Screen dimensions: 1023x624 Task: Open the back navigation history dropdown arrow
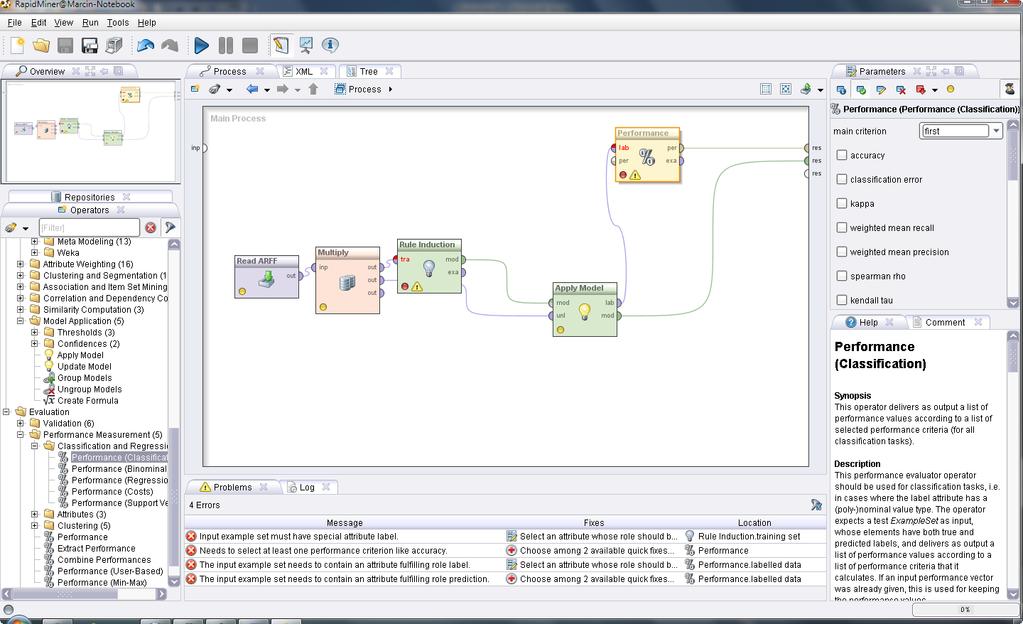click(267, 90)
